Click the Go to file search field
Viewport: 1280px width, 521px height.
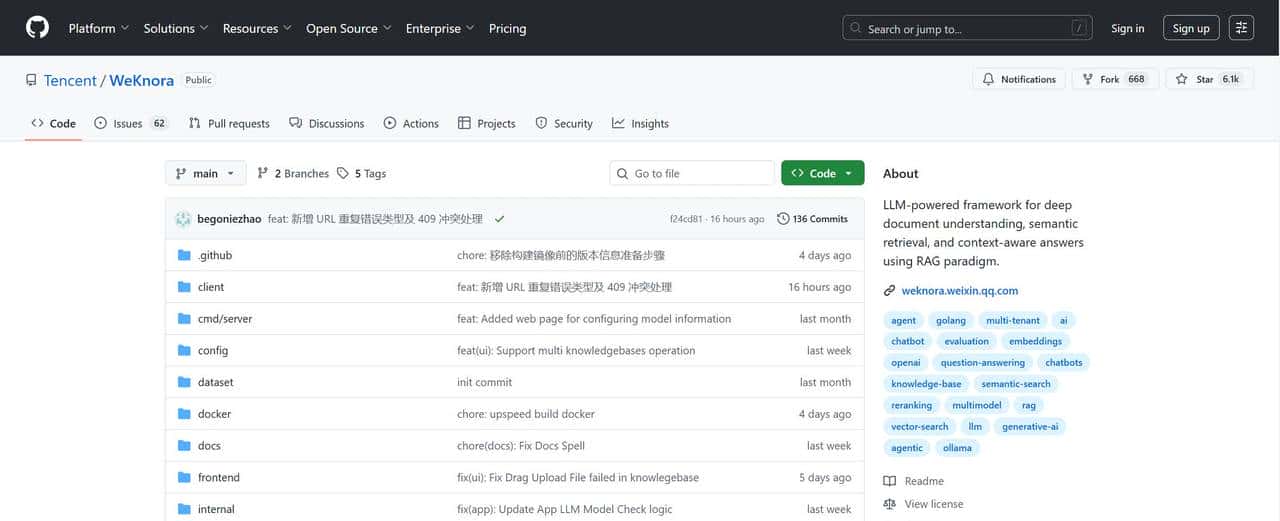click(692, 173)
